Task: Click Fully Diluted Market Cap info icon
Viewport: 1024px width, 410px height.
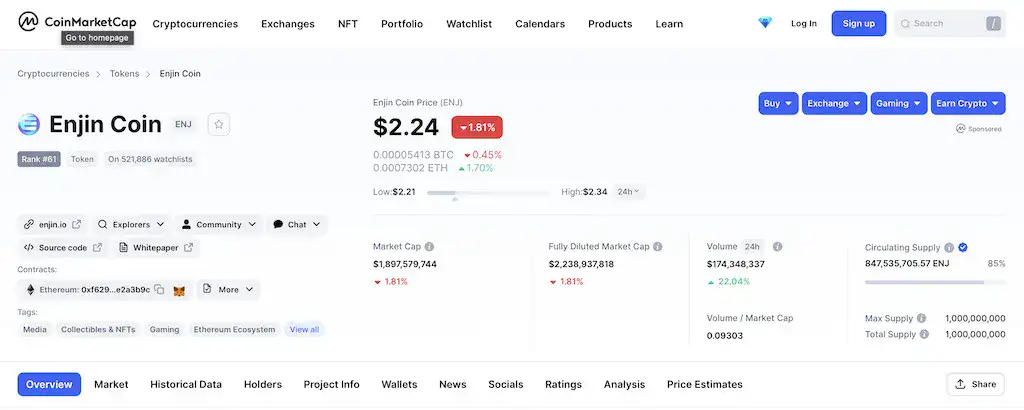Action: [x=658, y=247]
